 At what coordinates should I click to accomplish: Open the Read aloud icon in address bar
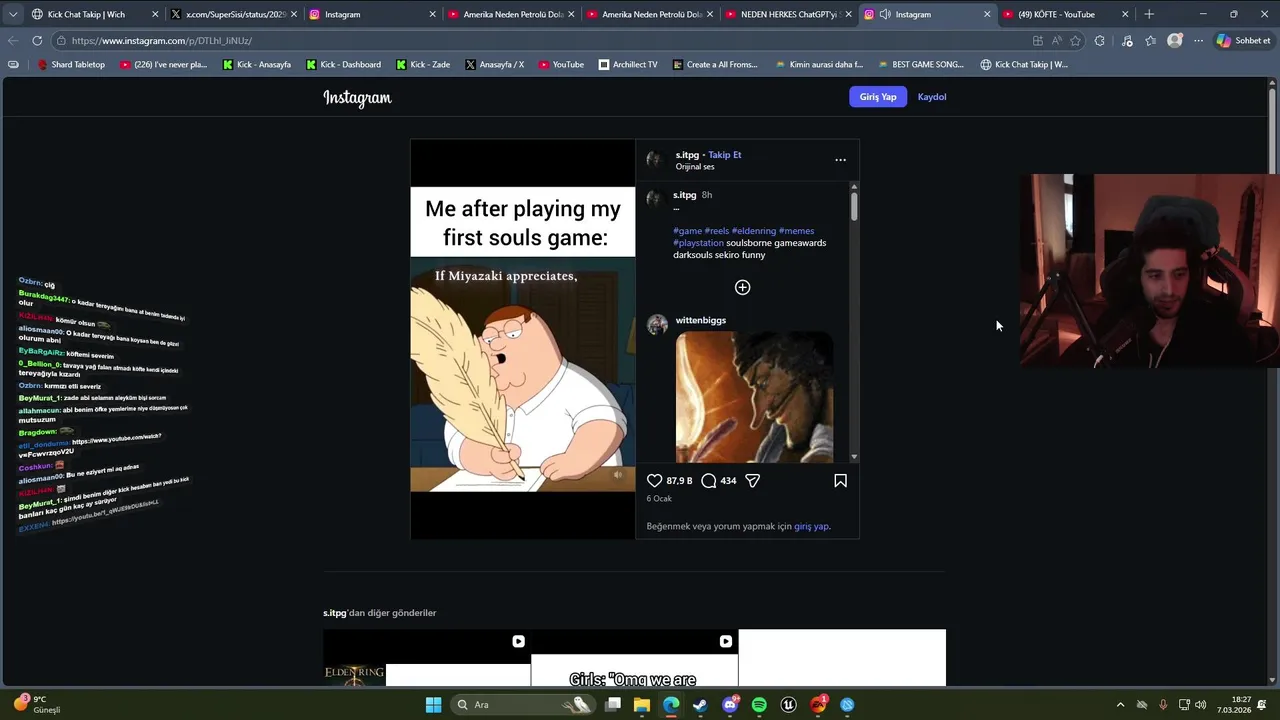pyautogui.click(x=1056, y=41)
